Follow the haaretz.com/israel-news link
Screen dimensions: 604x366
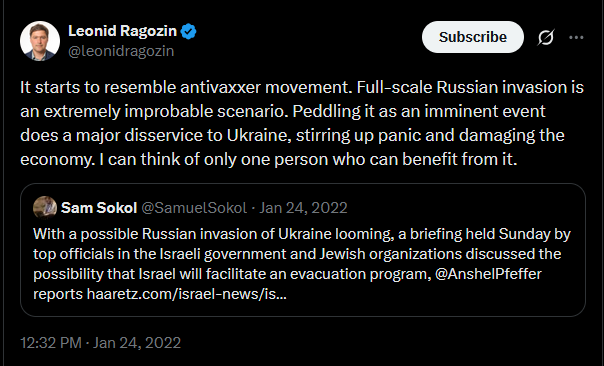pyautogui.click(x=186, y=294)
